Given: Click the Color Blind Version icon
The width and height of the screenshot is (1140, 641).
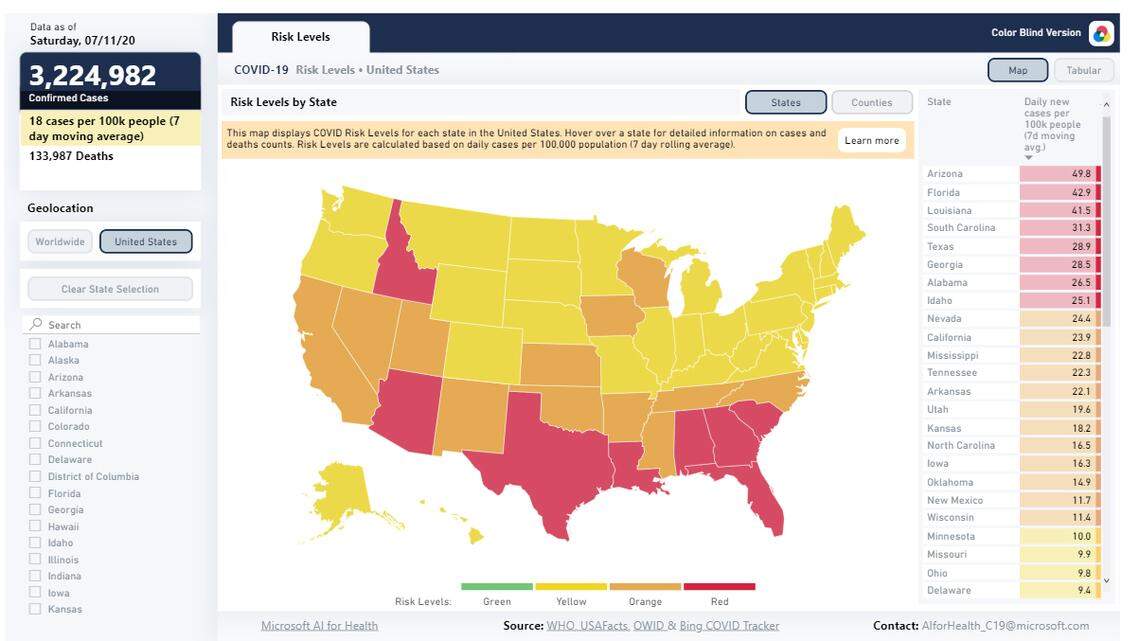Looking at the screenshot, I should (1099, 32).
